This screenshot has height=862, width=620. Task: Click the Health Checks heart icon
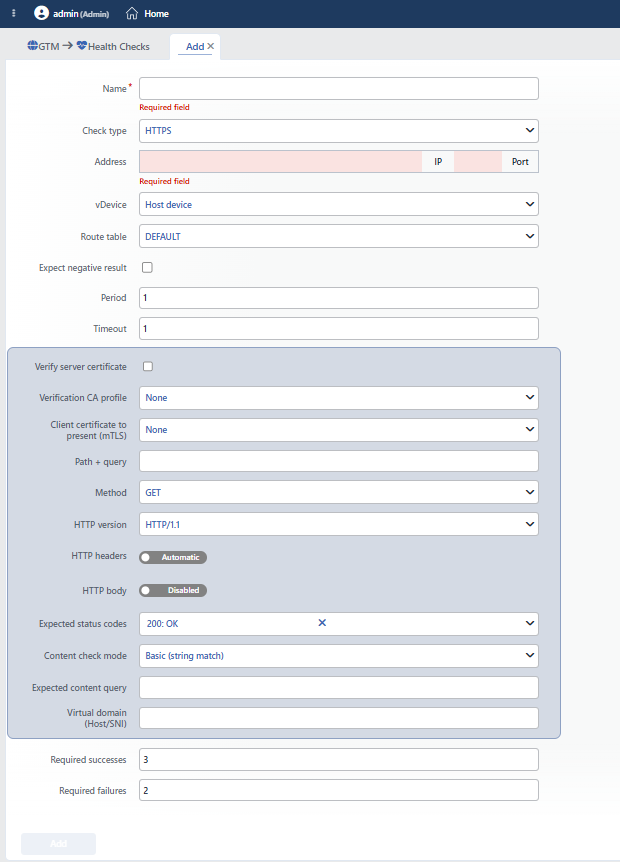(82, 46)
